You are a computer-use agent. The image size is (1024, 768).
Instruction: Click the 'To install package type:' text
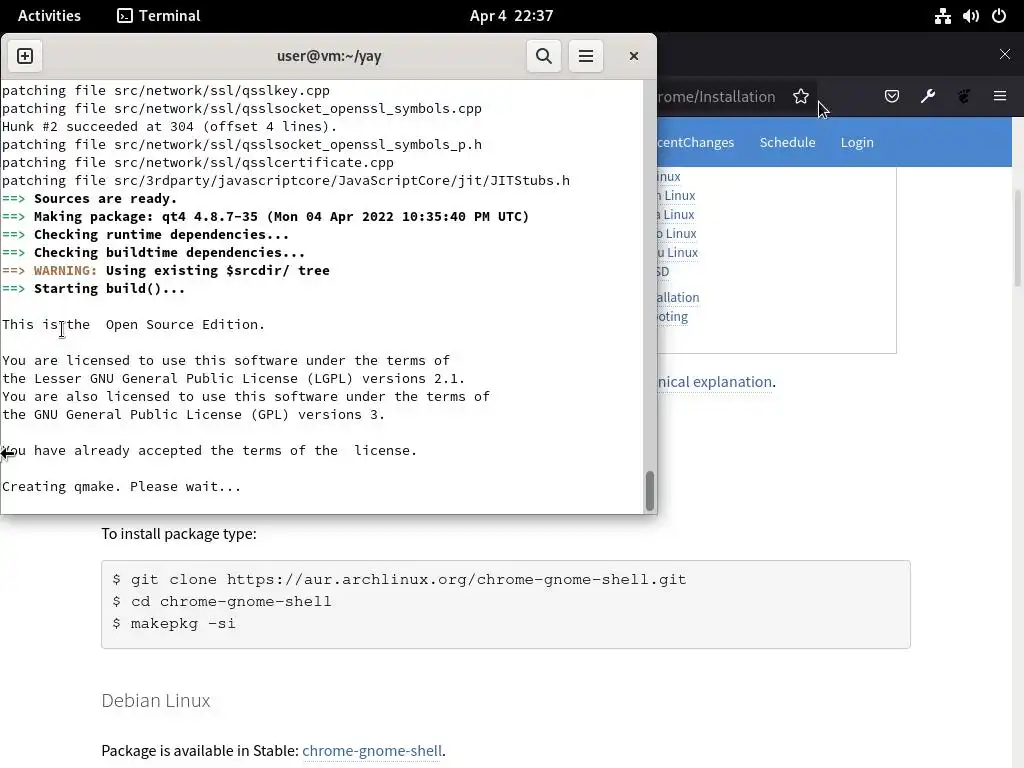click(179, 534)
